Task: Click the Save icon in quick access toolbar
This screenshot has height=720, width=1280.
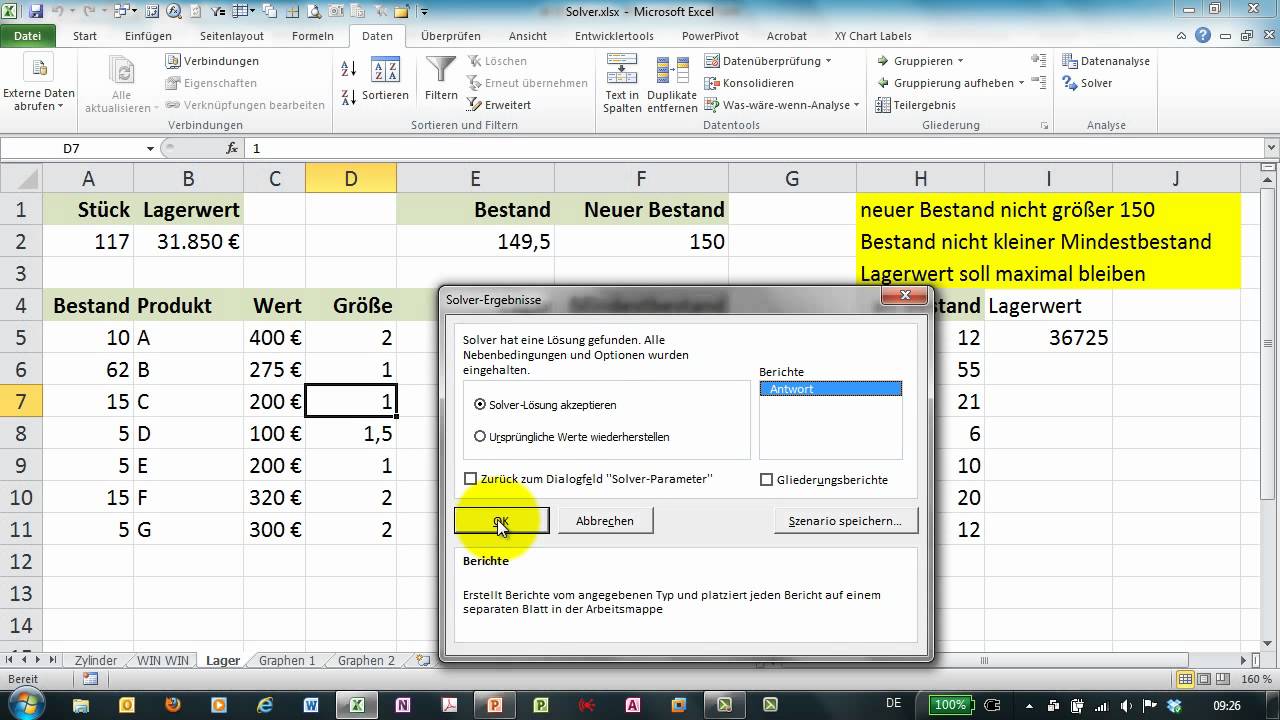Action: pyautogui.click(x=37, y=12)
